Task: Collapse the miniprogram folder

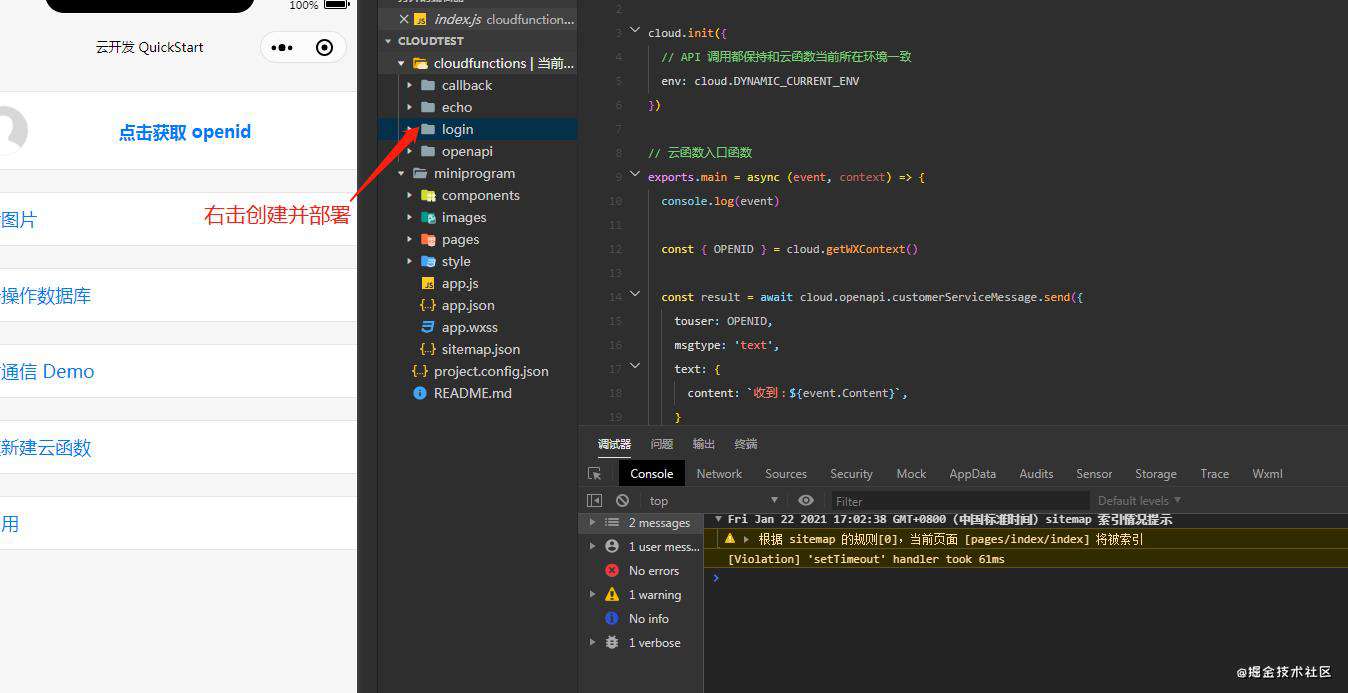Action: click(402, 173)
